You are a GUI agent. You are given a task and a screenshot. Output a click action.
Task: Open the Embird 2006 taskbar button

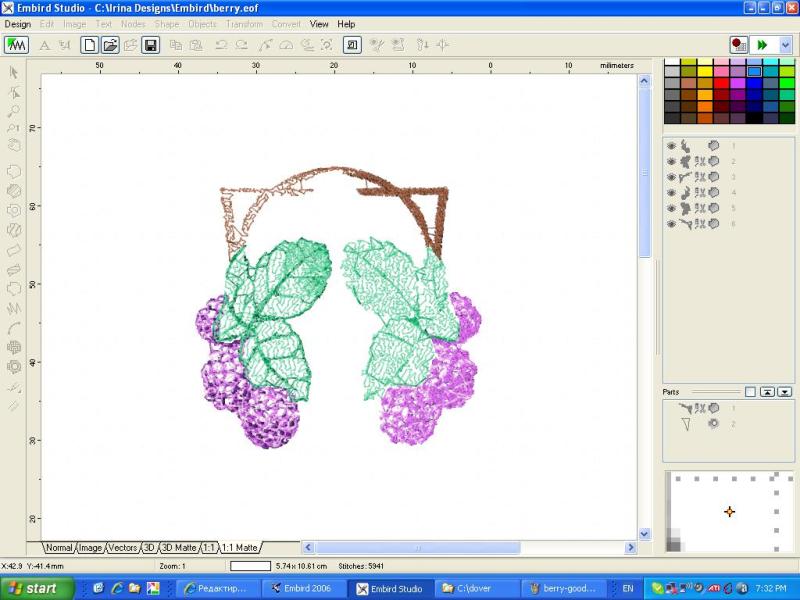[x=300, y=589]
